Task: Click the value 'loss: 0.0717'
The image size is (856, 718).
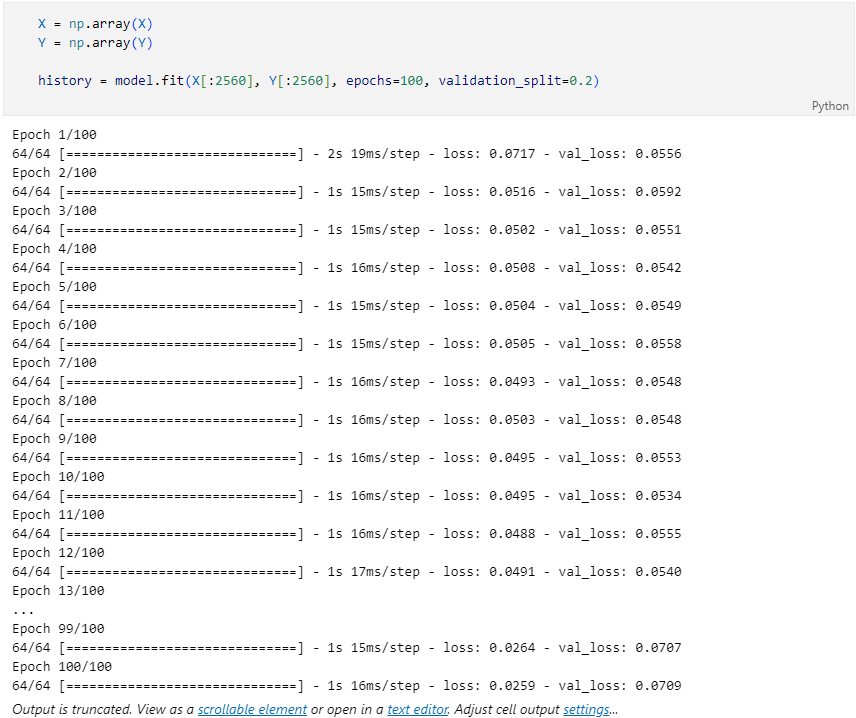Action: (489, 153)
